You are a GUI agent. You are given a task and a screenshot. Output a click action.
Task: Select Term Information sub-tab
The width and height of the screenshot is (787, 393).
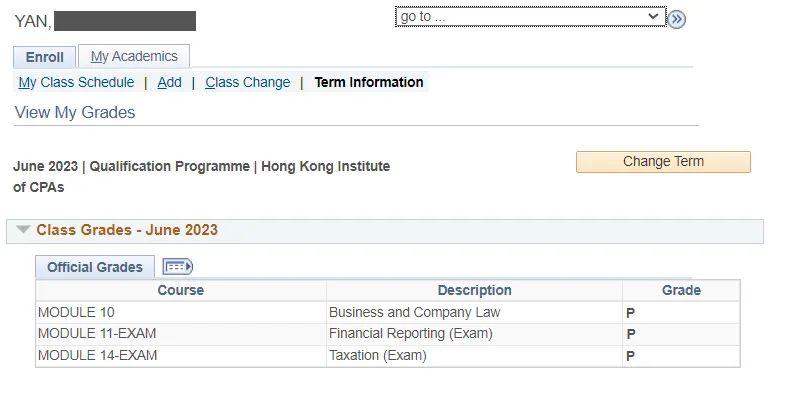369,82
